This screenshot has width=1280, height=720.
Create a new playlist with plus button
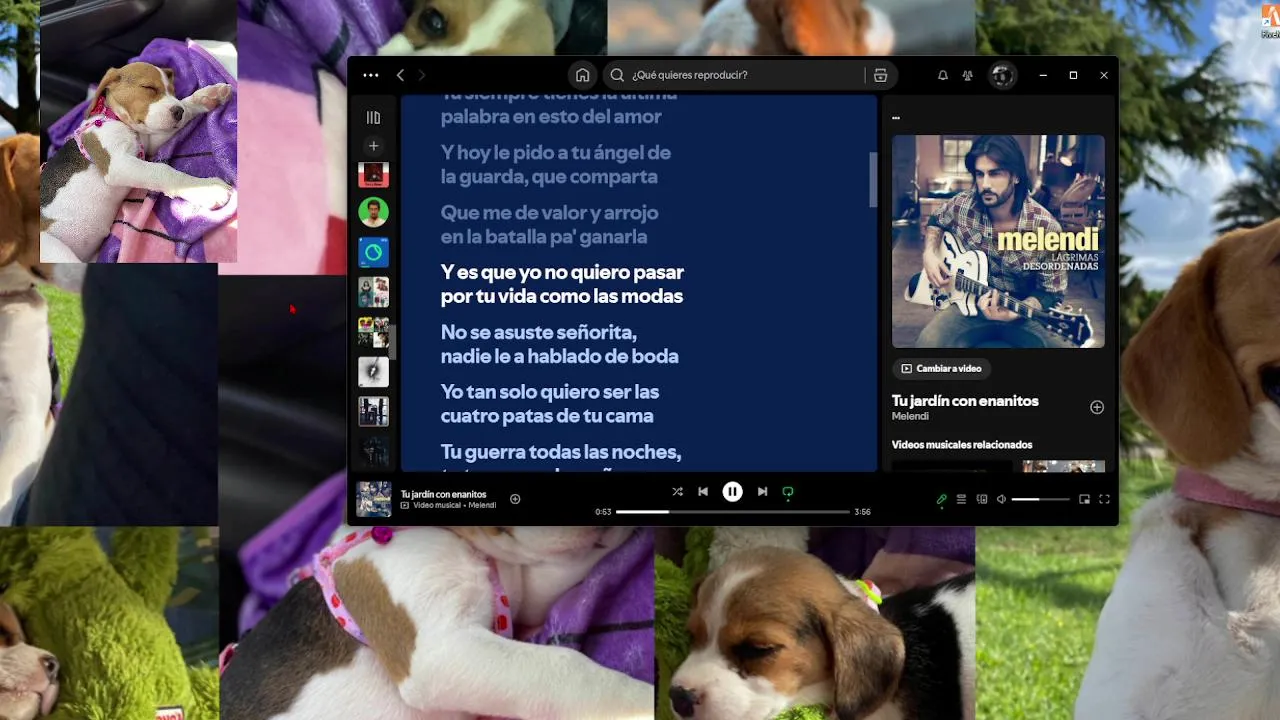pyautogui.click(x=373, y=146)
